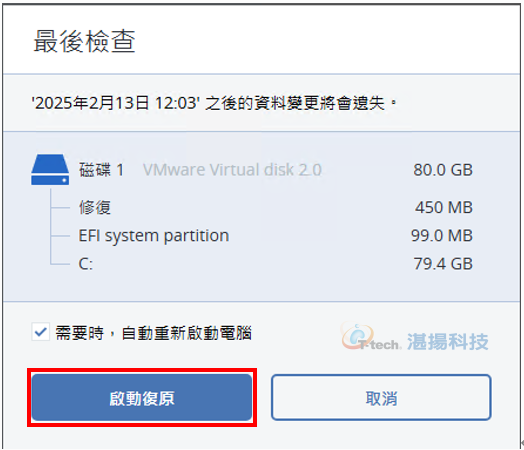The height and width of the screenshot is (450, 524).
Task: Click the 79.4 GB partition size
Action: [x=443, y=264]
